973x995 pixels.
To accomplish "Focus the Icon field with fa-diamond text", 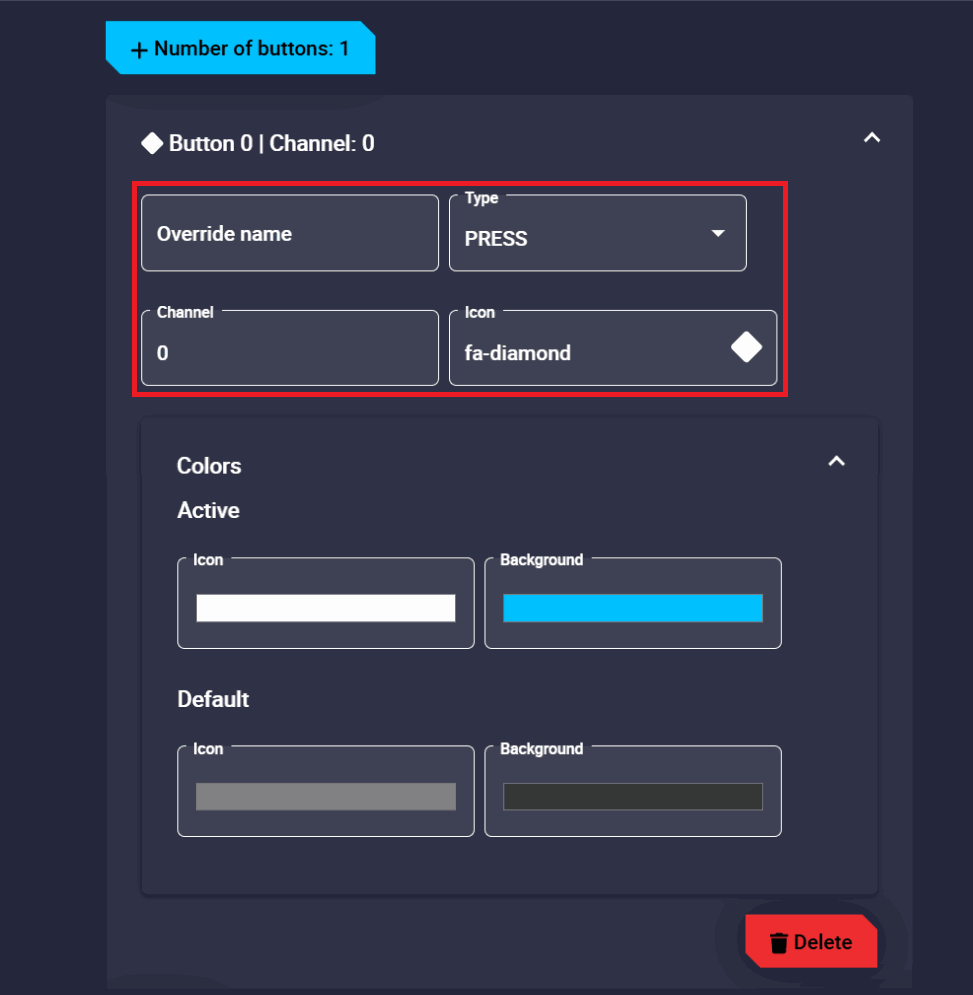I will [x=590, y=352].
